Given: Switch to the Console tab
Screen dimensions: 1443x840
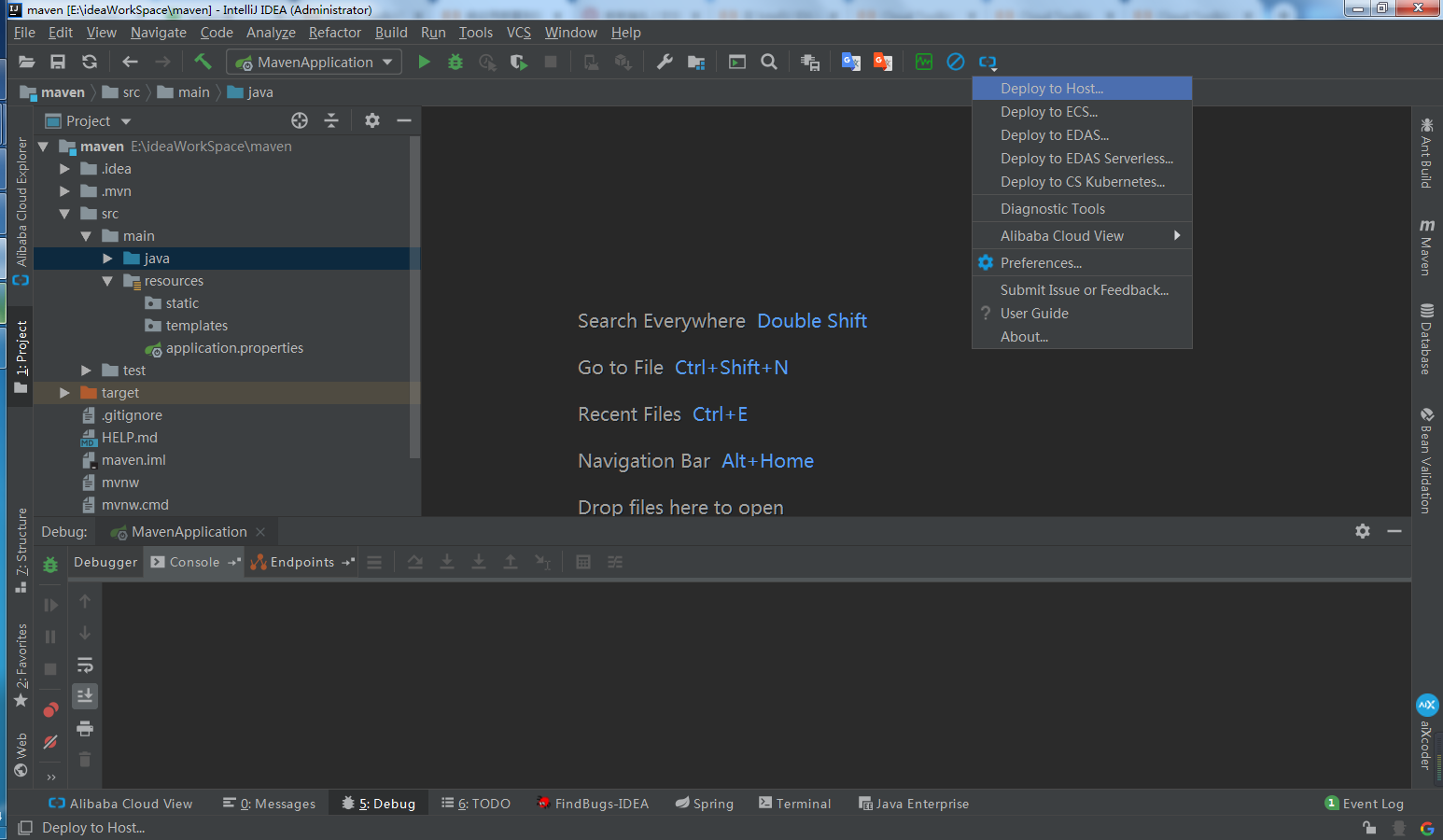Looking at the screenshot, I should [194, 562].
